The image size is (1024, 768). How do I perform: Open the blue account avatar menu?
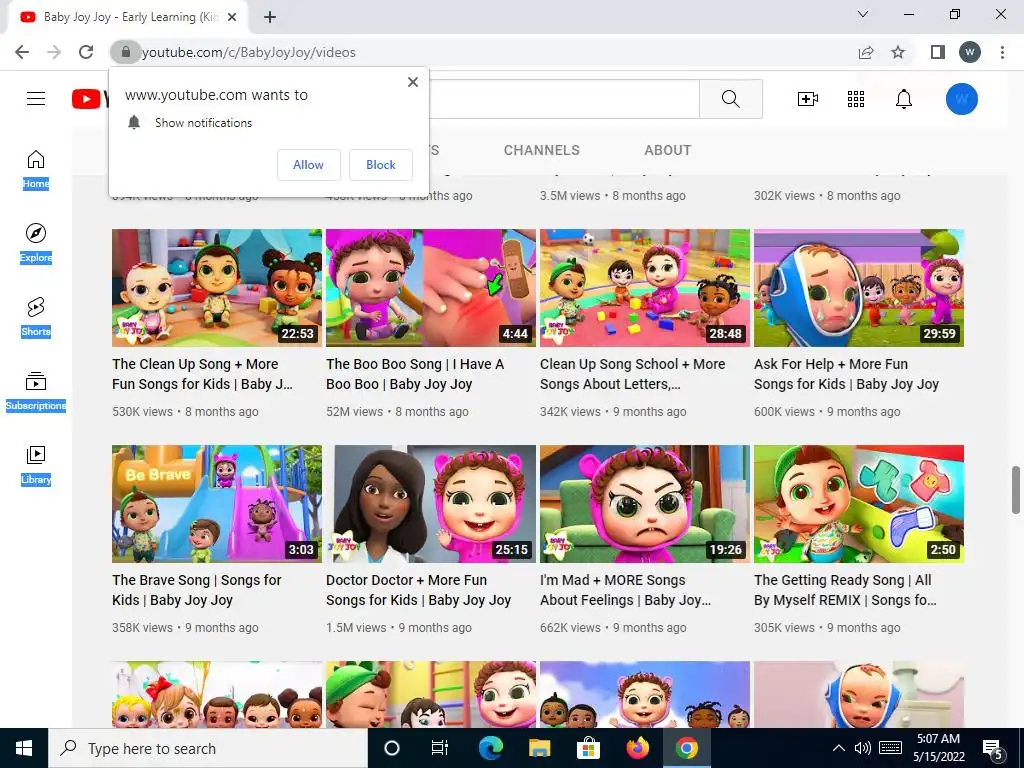pyautogui.click(x=961, y=99)
